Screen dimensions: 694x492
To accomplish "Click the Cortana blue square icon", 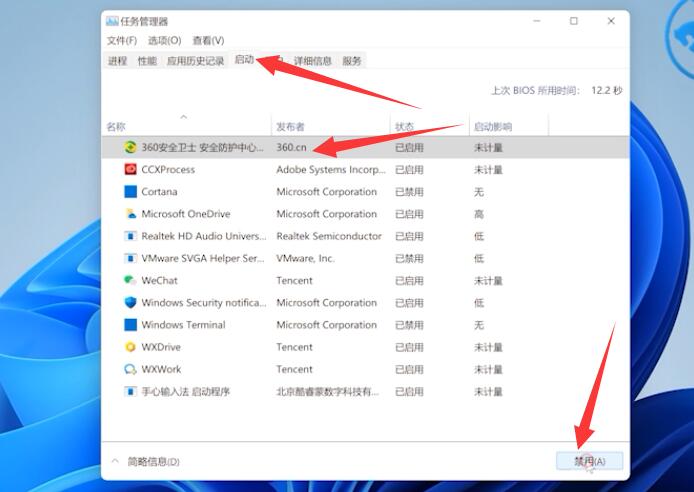I will [x=130, y=192].
